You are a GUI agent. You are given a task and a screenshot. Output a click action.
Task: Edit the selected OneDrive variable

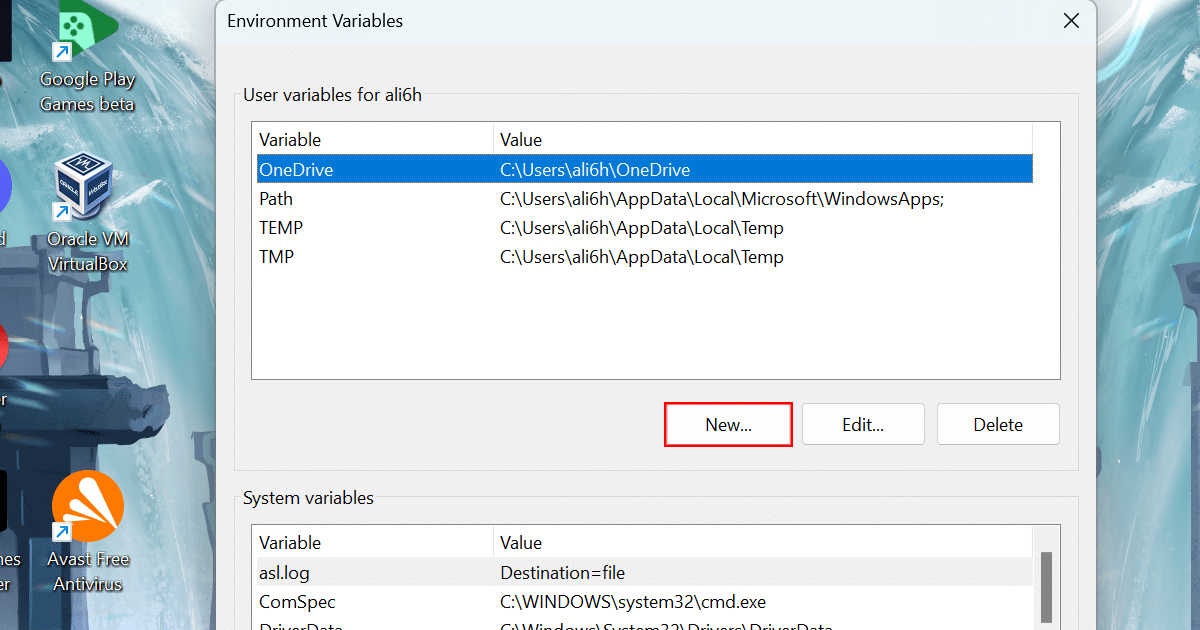[863, 424]
